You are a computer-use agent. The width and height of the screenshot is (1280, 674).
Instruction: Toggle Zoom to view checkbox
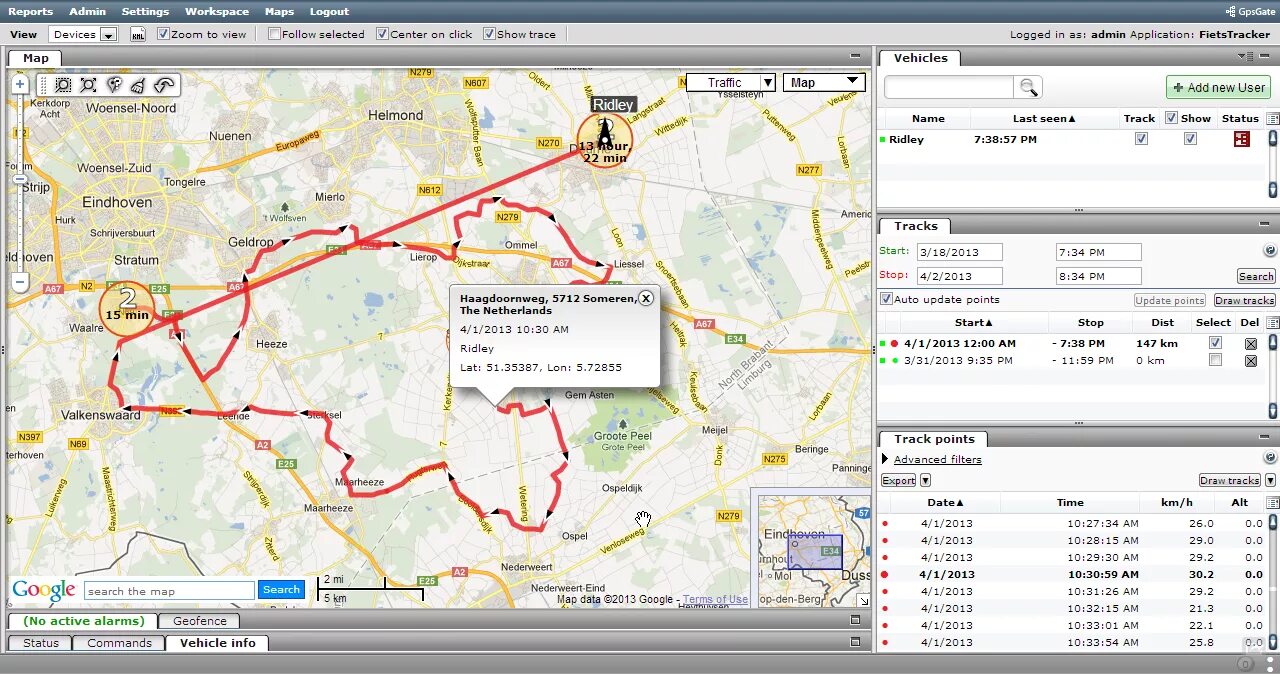click(164, 34)
